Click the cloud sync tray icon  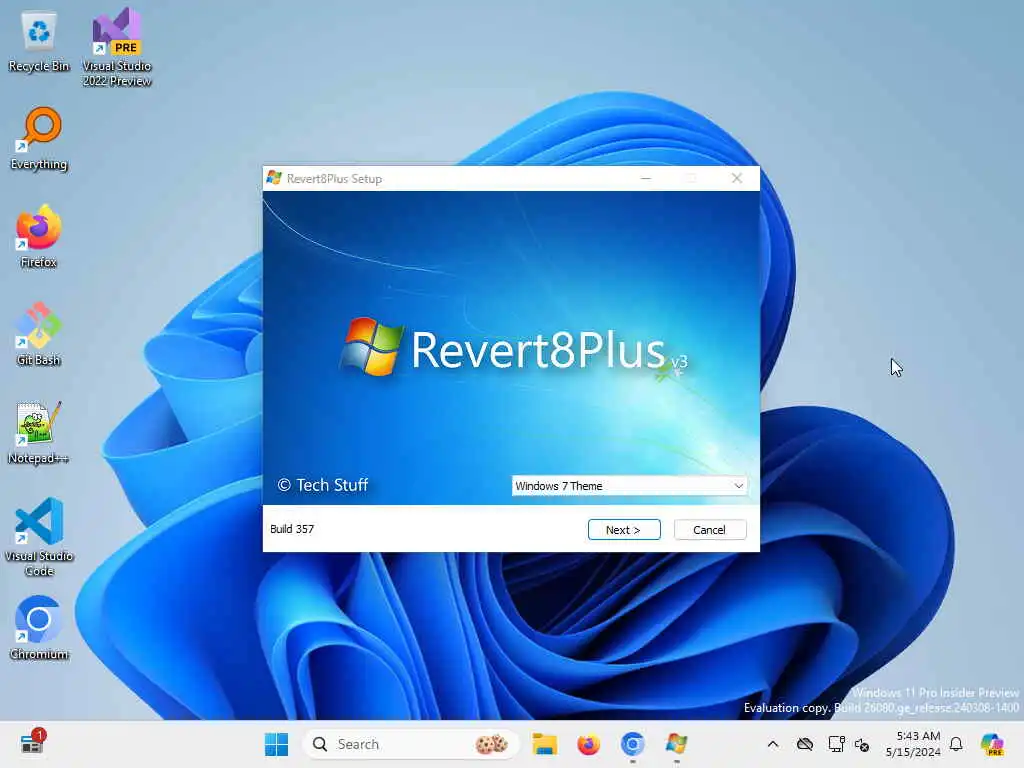[x=805, y=744]
